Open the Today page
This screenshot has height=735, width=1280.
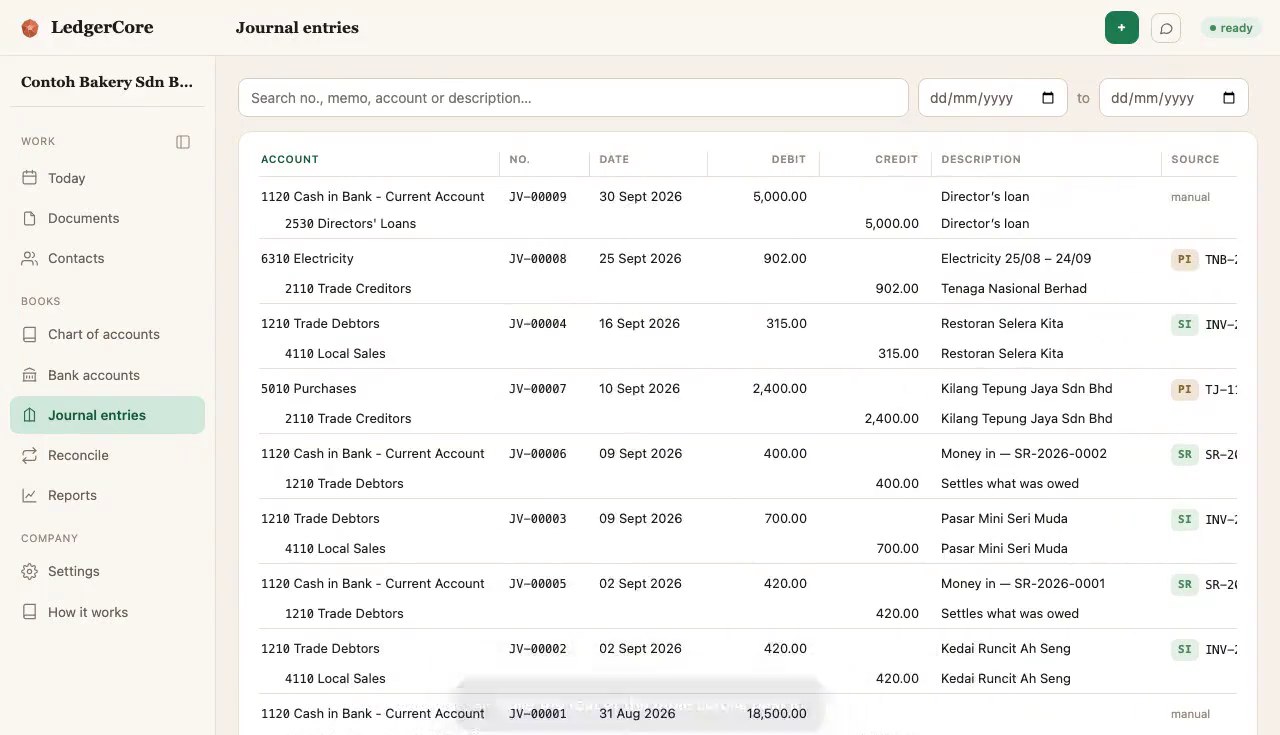point(107,178)
